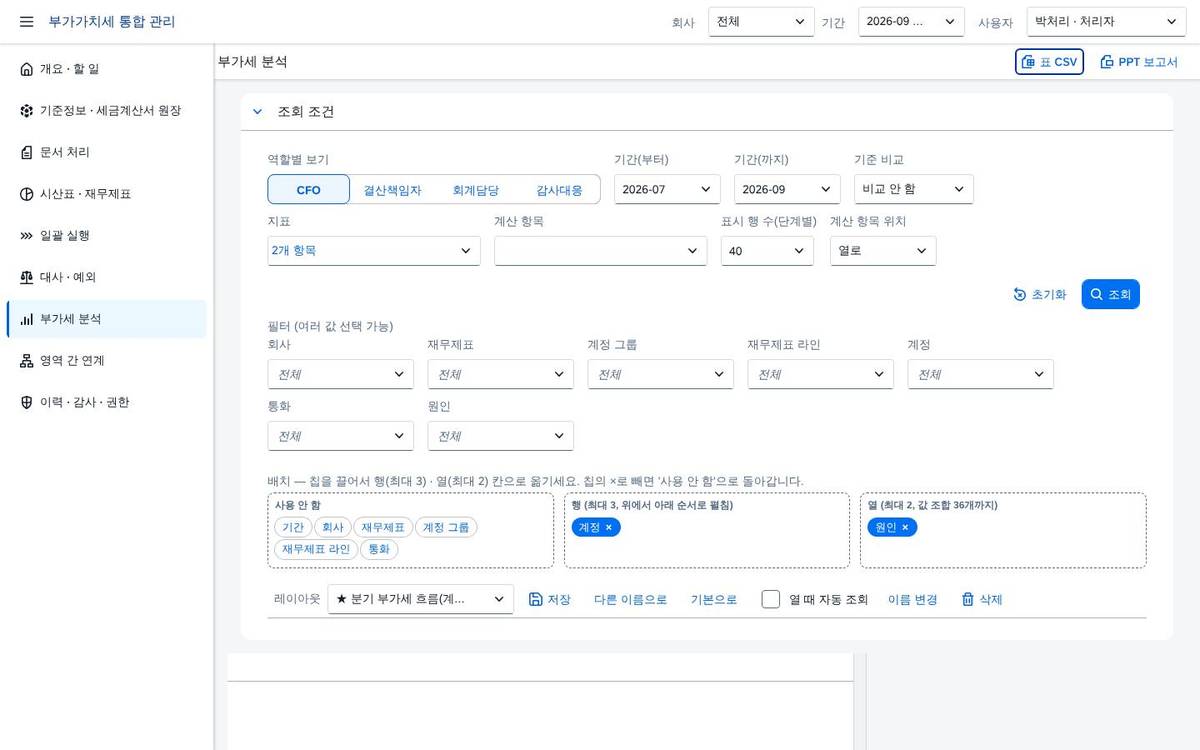Viewport: 1200px width, 750px height.
Task: Collapse the 조회 조건 section
Action: [x=257, y=112]
